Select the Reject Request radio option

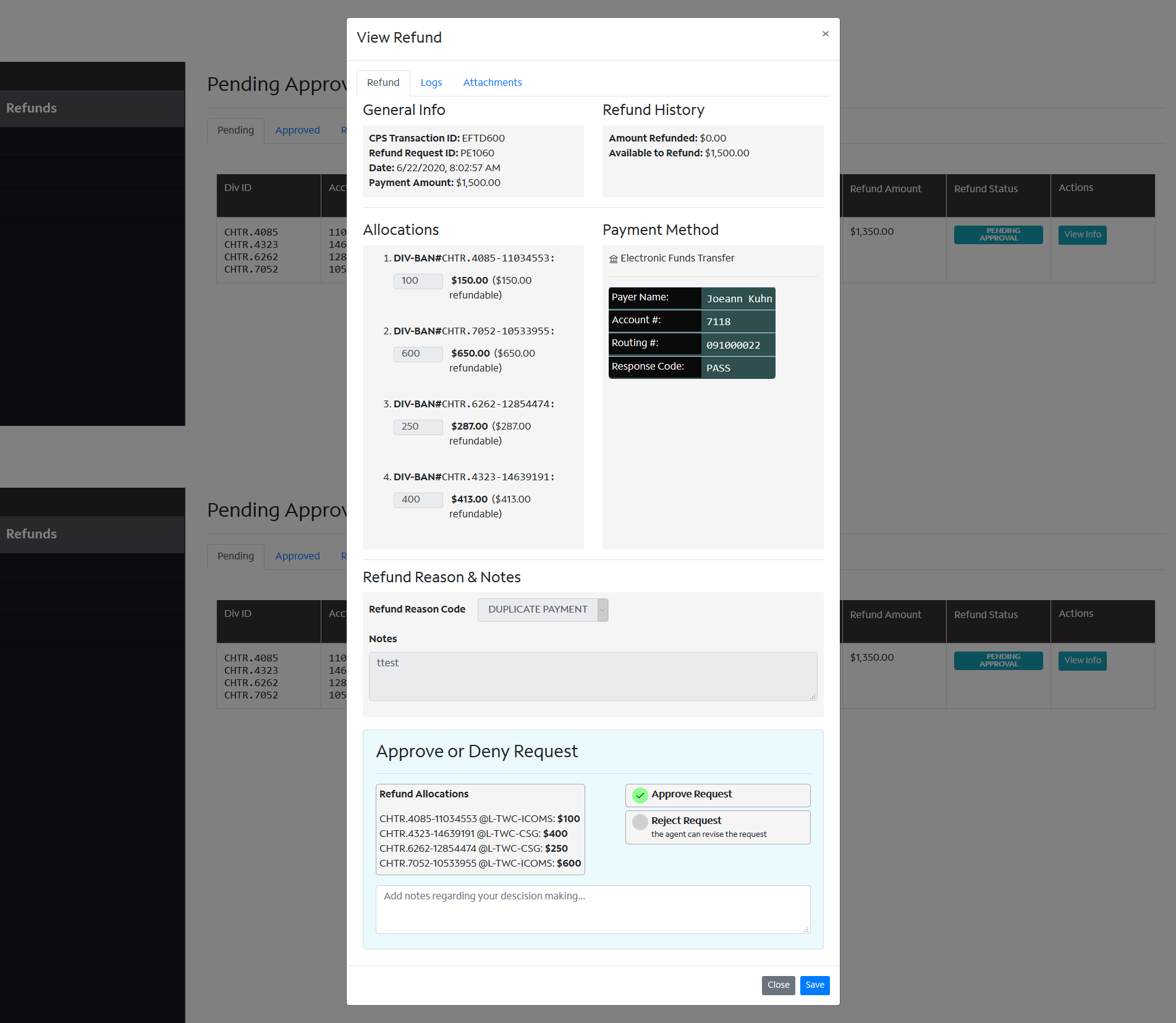[640, 821]
